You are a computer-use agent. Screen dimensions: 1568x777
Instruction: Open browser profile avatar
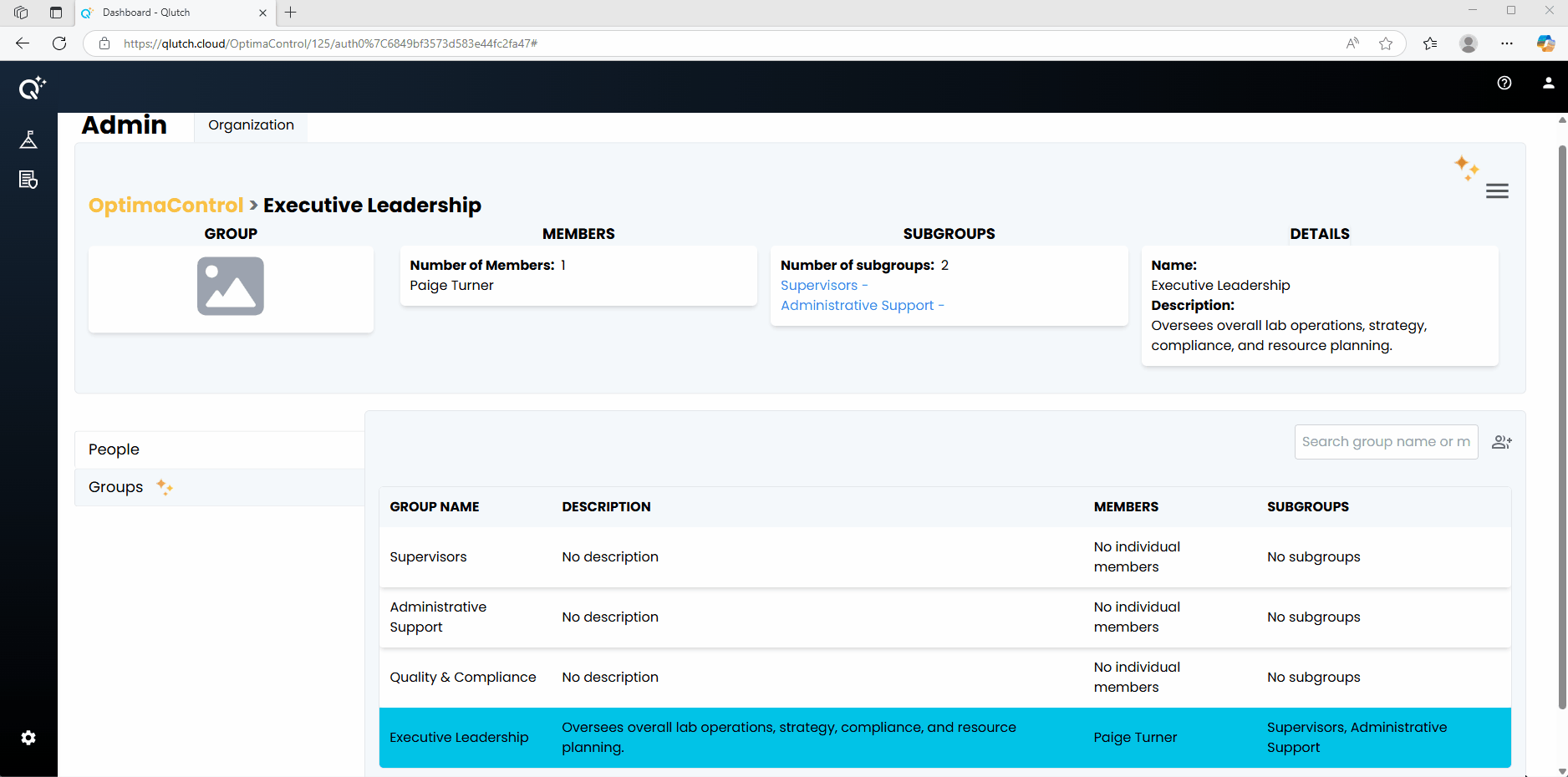1469,43
